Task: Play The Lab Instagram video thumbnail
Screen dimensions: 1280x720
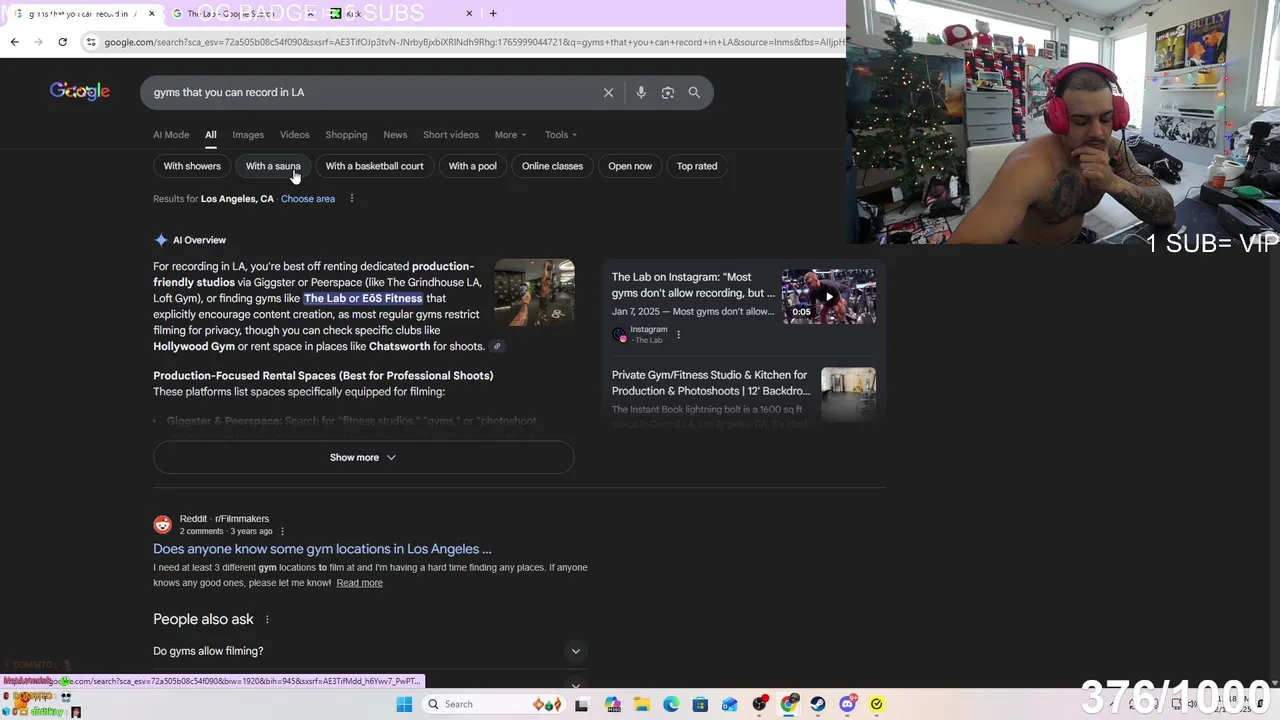Action: point(828,296)
